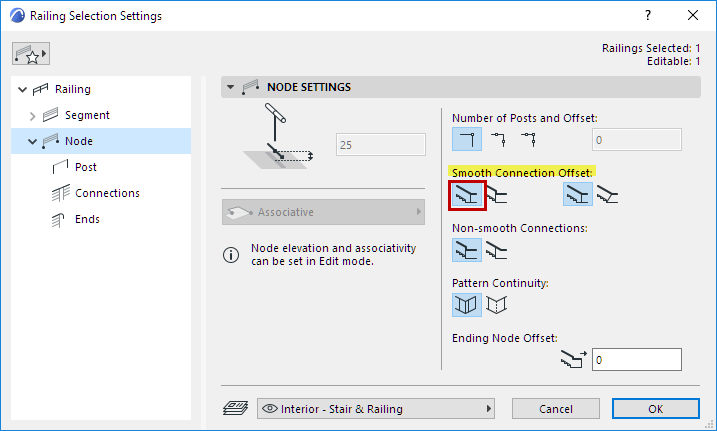717x431 pixels.
Task: Collapse the NODE SETTINGS panel
Action: 232,87
